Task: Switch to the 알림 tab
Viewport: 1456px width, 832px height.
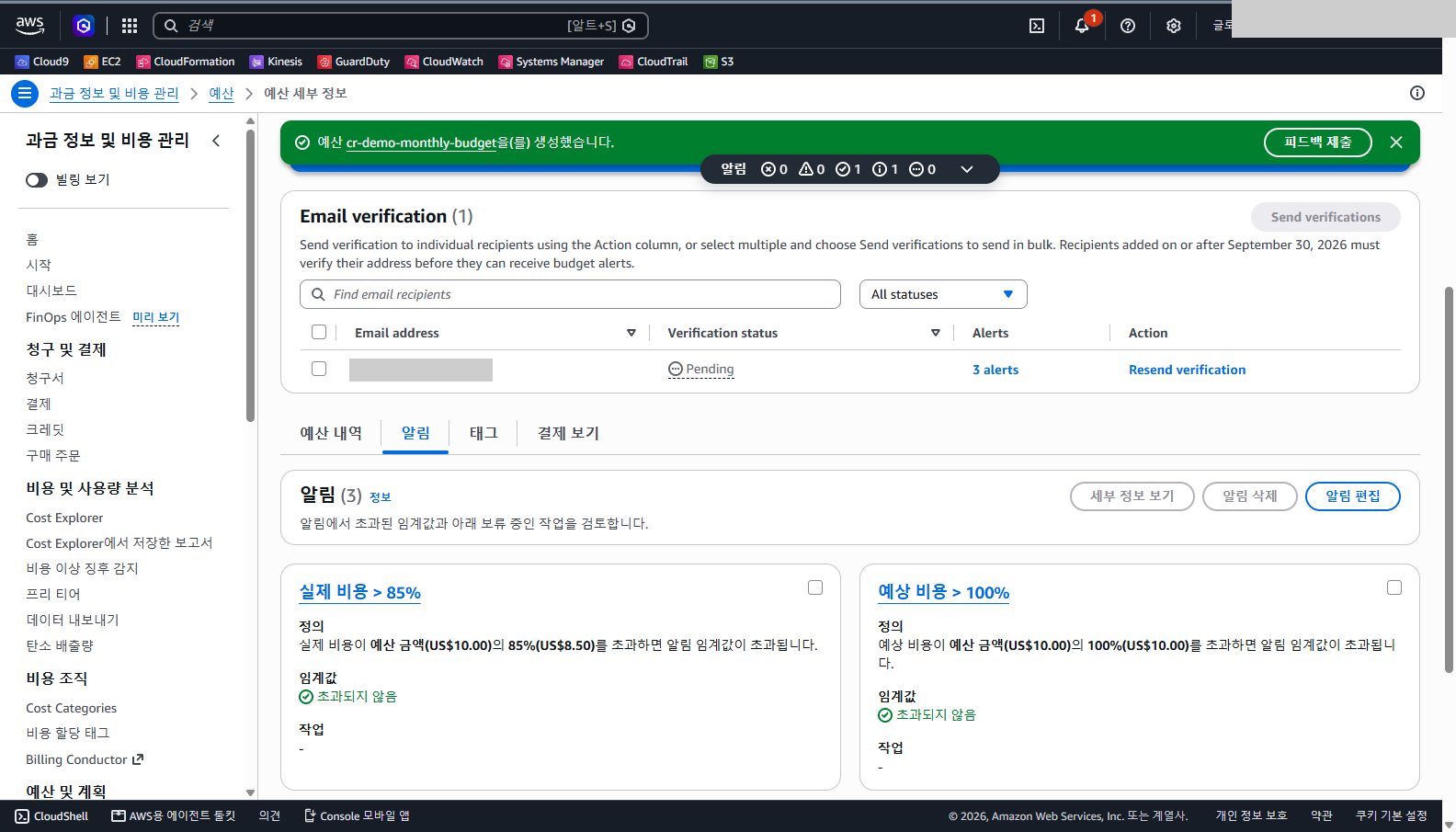Action: coord(415,433)
